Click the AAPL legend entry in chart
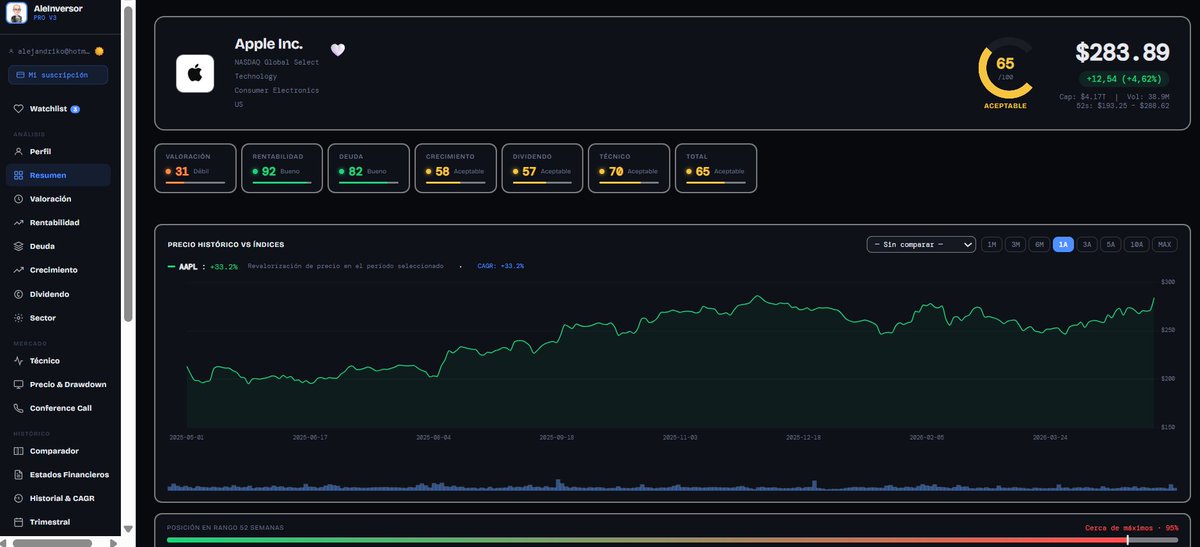Viewport: 1200px width, 547px height. click(203, 266)
